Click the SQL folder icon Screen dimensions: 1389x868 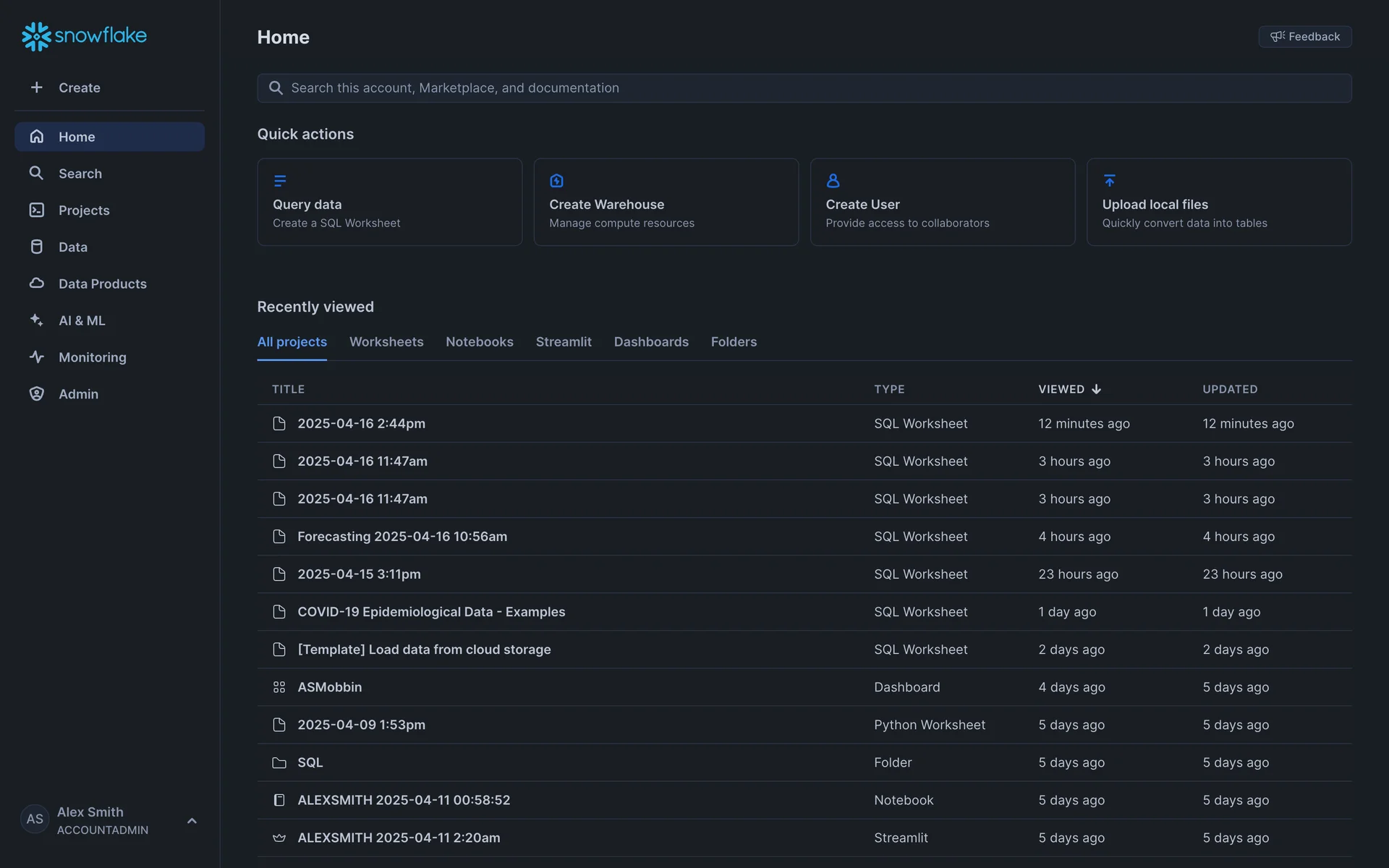coord(279,762)
